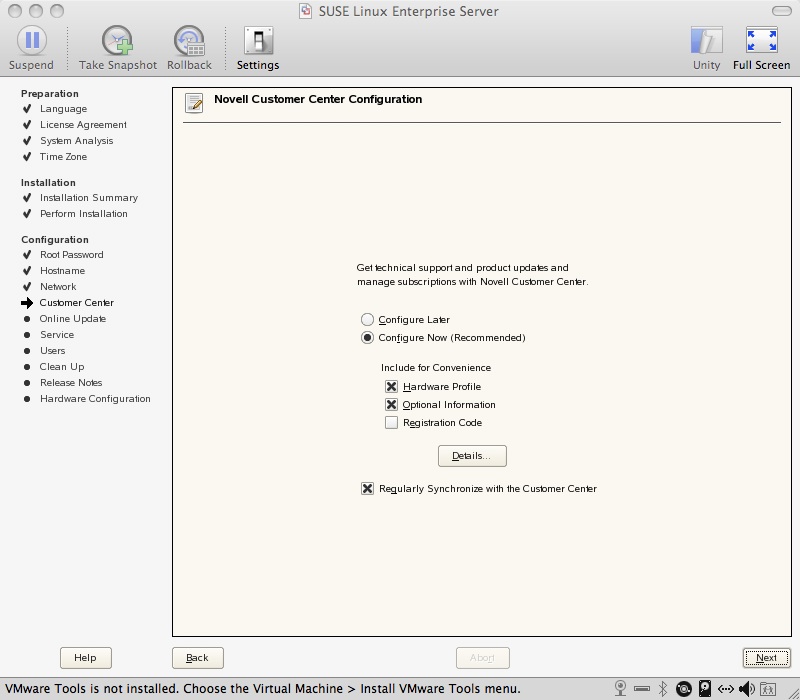800x700 pixels.
Task: Click Release Notes step
Action: [71, 383]
